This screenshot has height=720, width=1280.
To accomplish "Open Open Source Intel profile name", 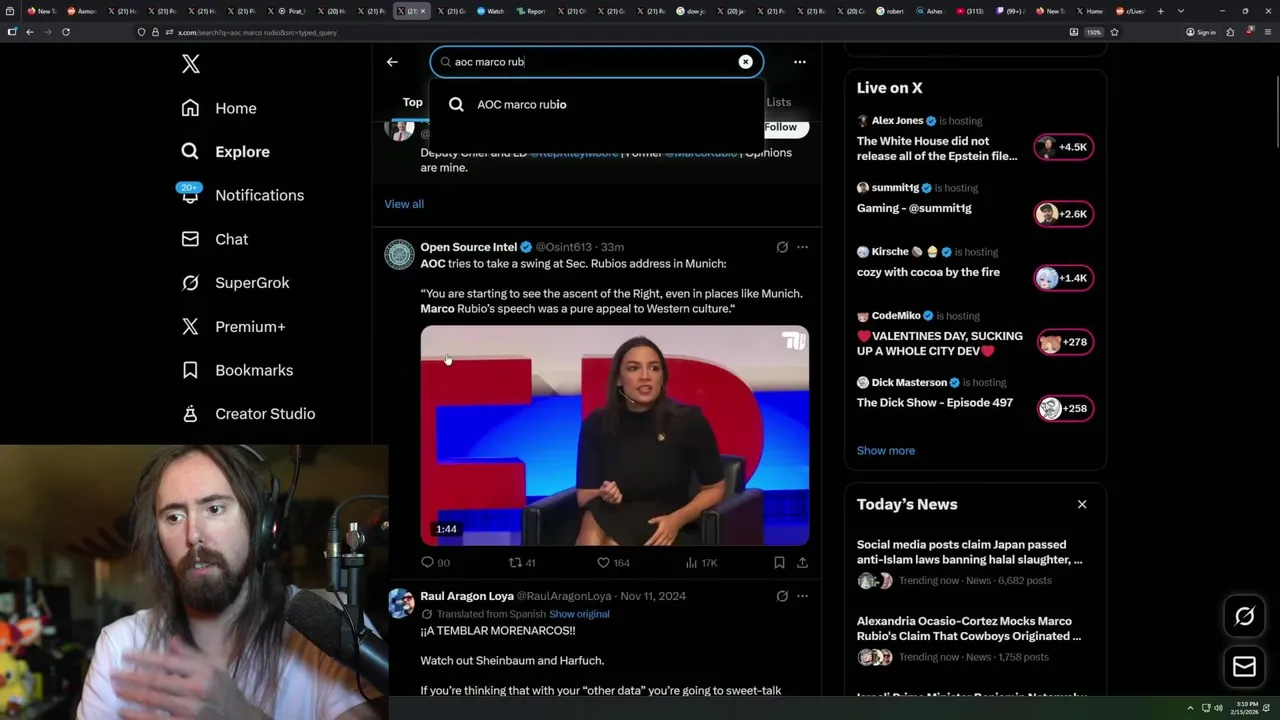I will [469, 247].
